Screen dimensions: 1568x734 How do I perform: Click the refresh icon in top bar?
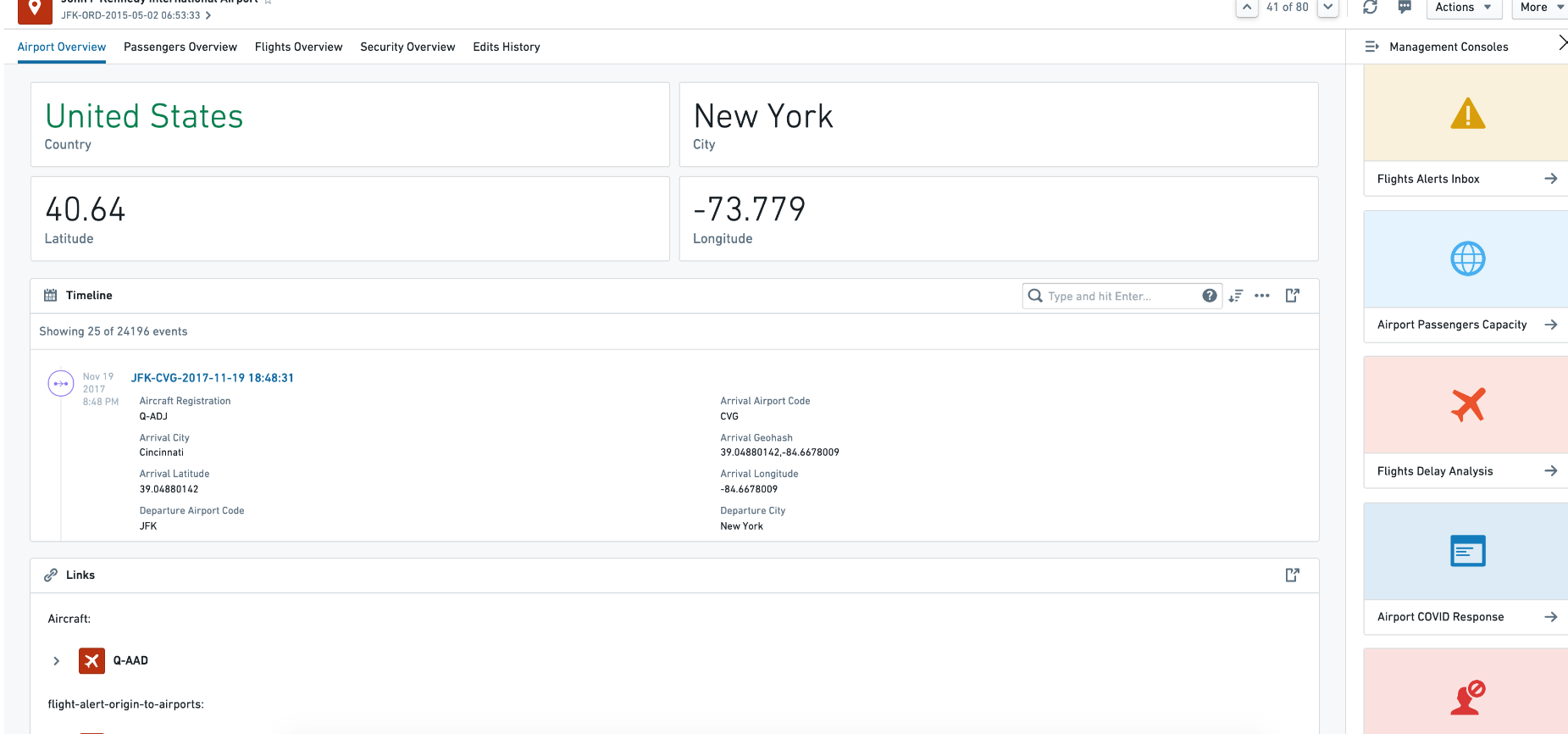(x=1370, y=8)
